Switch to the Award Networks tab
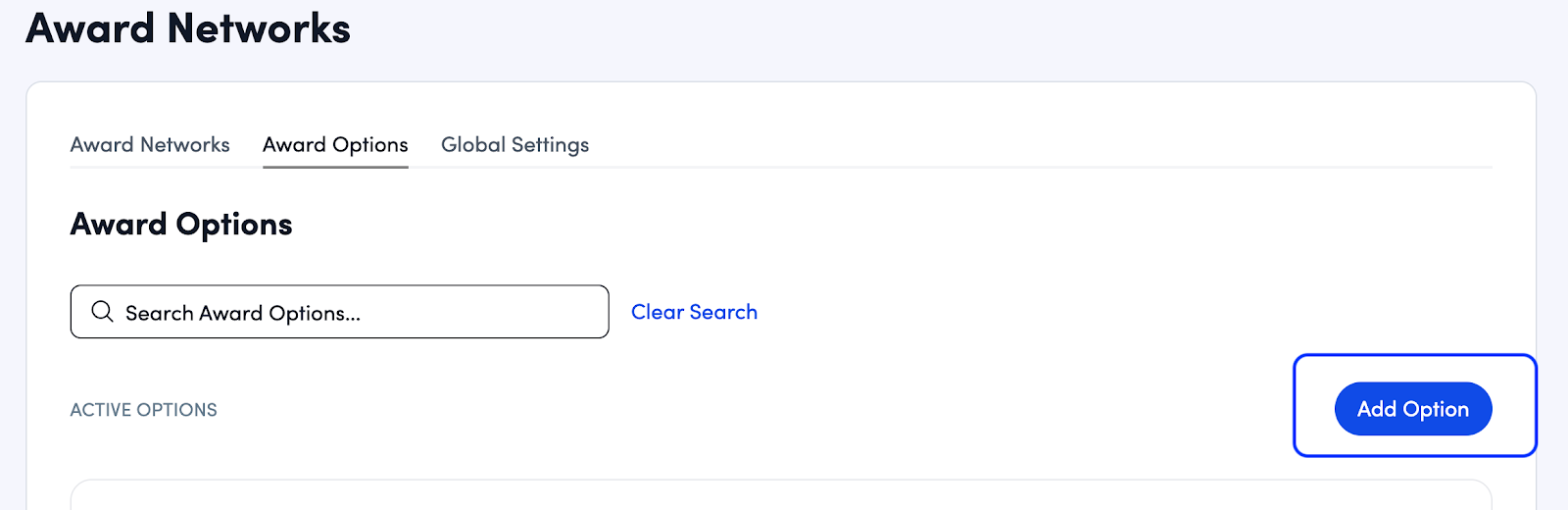1568x510 pixels. [x=150, y=145]
